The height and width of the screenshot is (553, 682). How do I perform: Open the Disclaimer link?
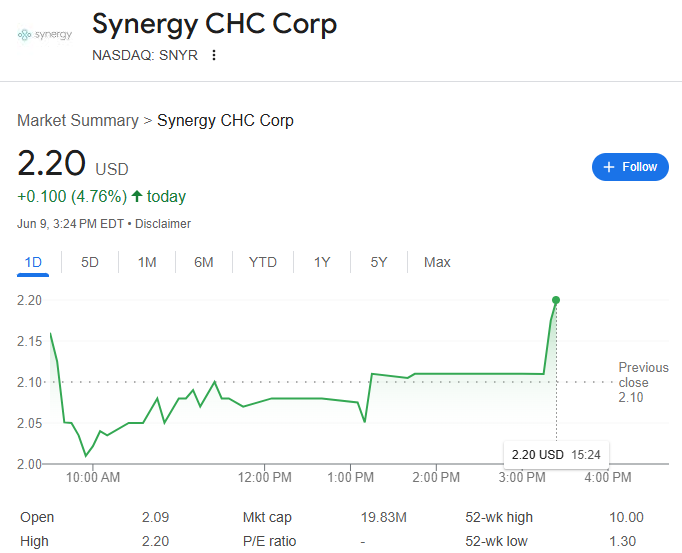click(x=163, y=224)
